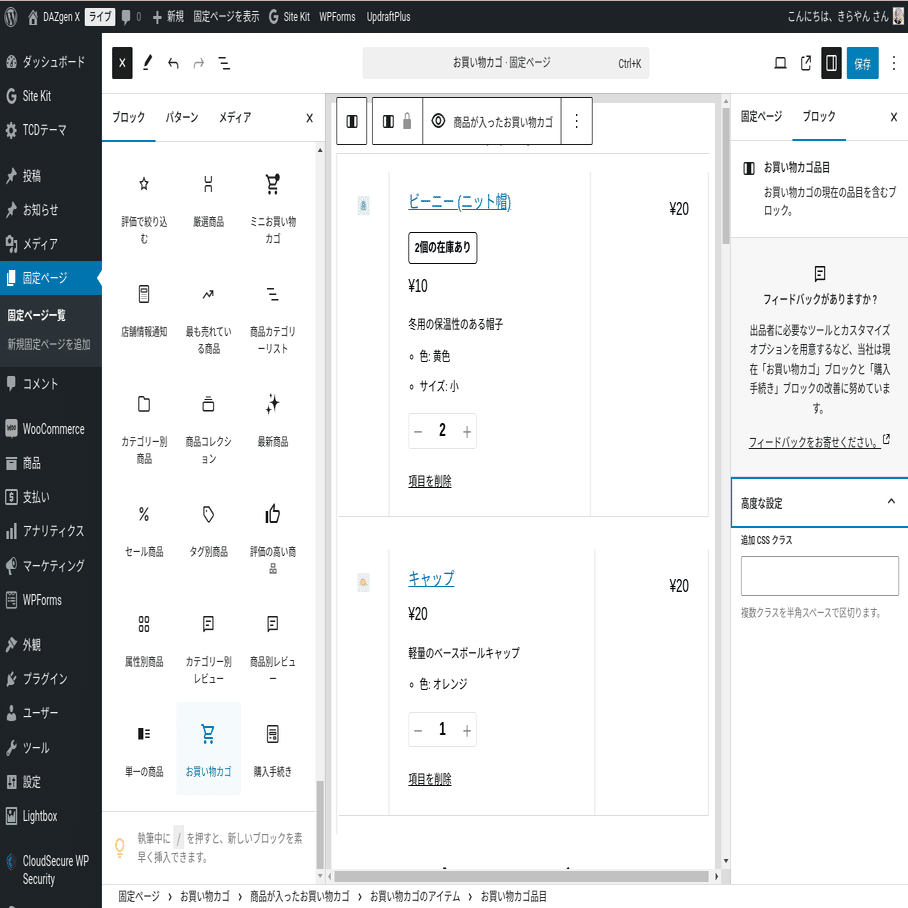Viewport: 908px width, 908px height.
Task: Select the 購入手続き block icon
Action: pos(271,735)
